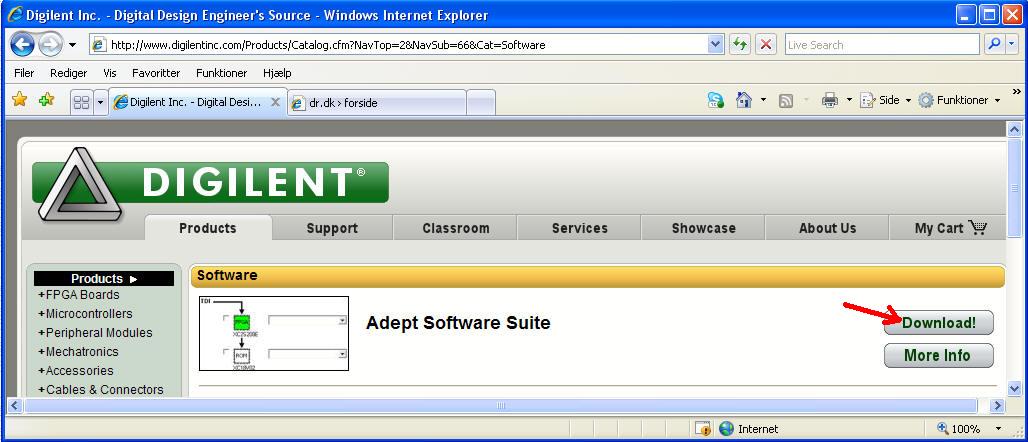This screenshot has width=1028, height=442.
Task: Click the Home page house icon
Action: 743,100
